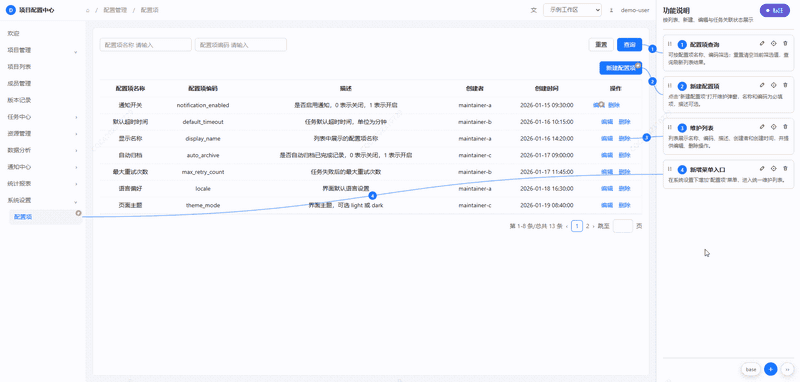Edit the 新建配置项 note card
The height and width of the screenshot is (382, 800).
tap(762, 85)
